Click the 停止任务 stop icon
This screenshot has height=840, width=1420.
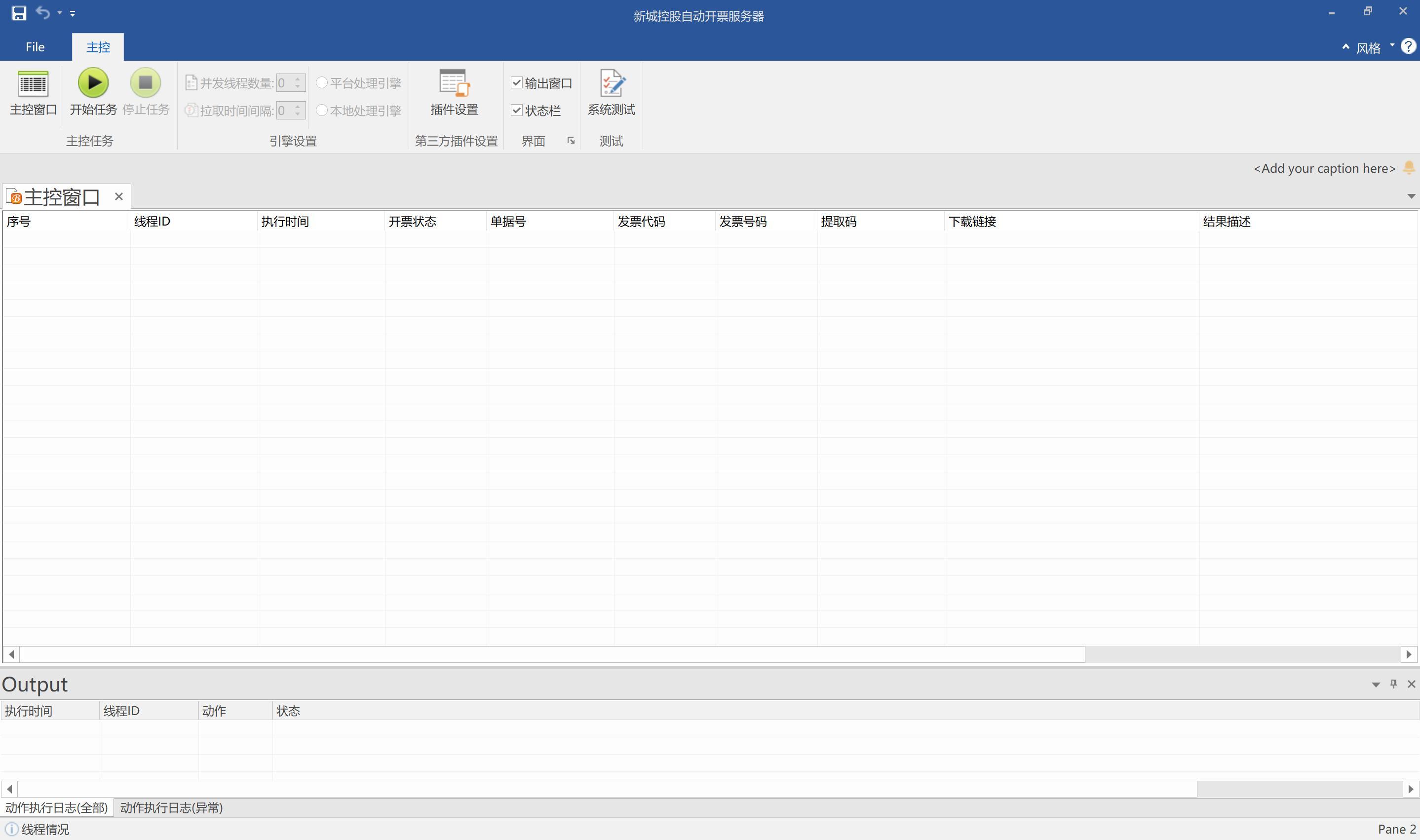click(x=146, y=82)
